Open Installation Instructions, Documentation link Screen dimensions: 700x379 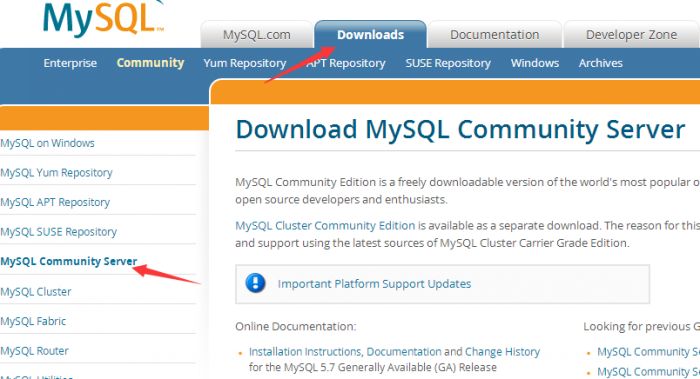345,352
